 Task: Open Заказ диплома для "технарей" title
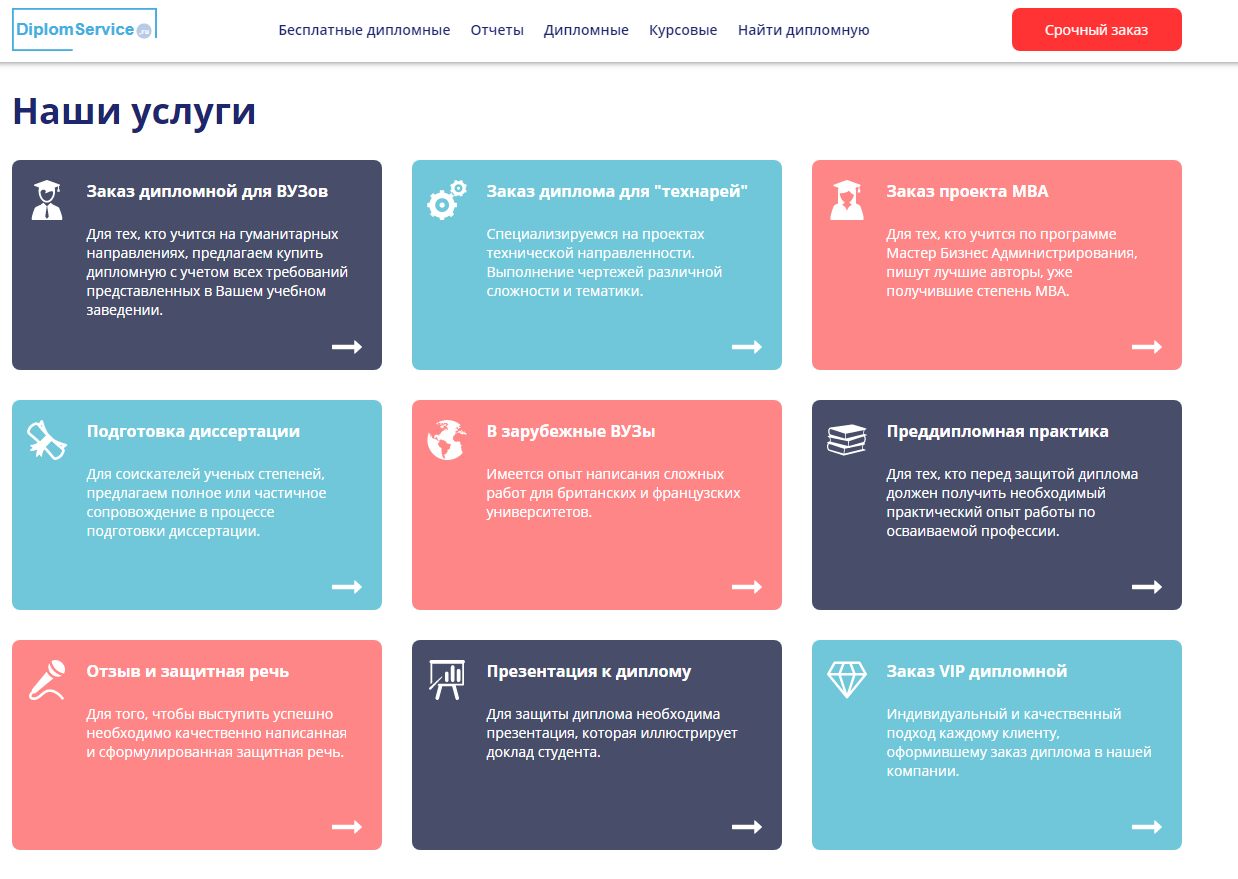(618, 191)
